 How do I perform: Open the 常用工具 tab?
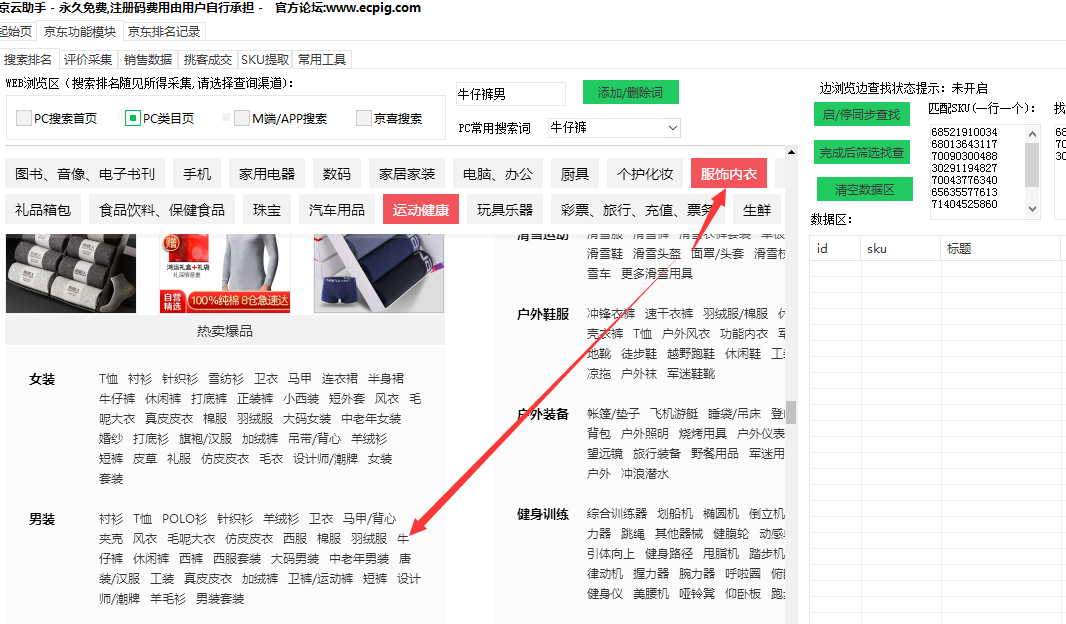click(x=322, y=60)
